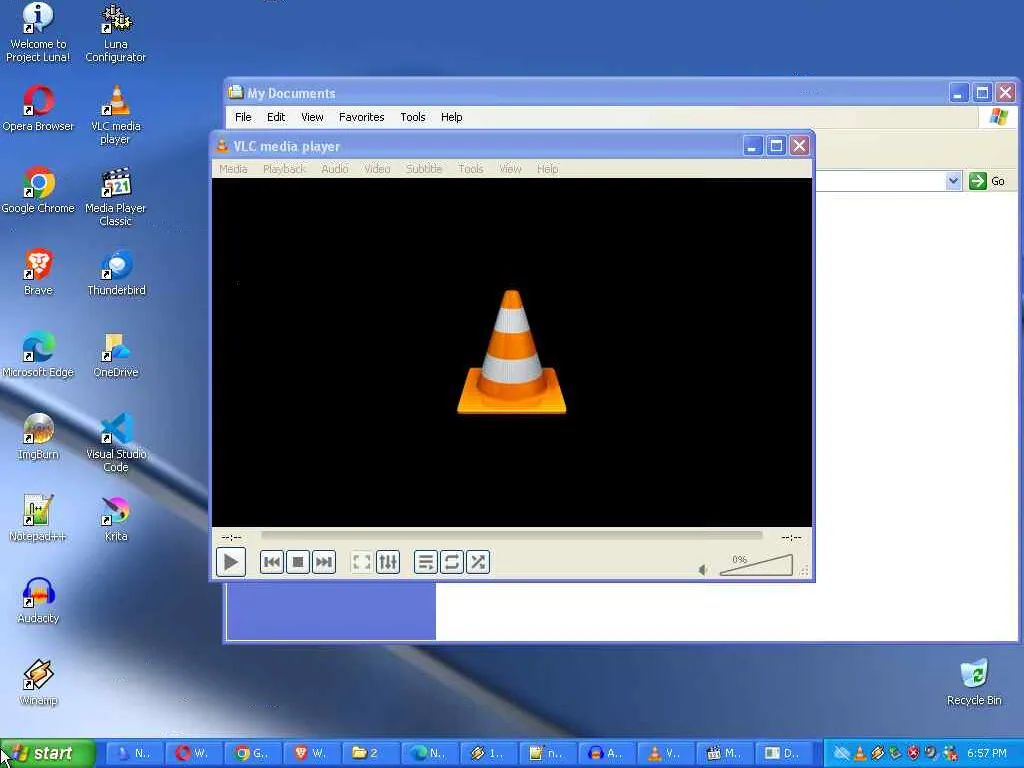
Task: Click the VLC seek progress bar
Action: (x=511, y=536)
